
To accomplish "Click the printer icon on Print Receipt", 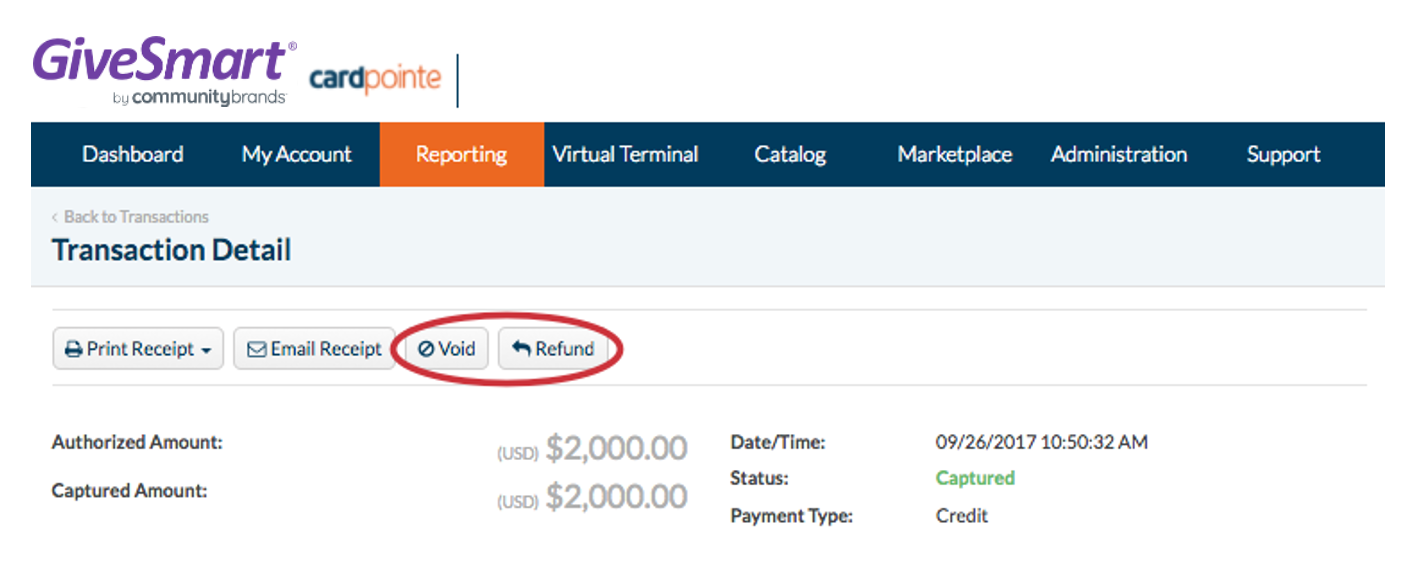I will (74, 350).
